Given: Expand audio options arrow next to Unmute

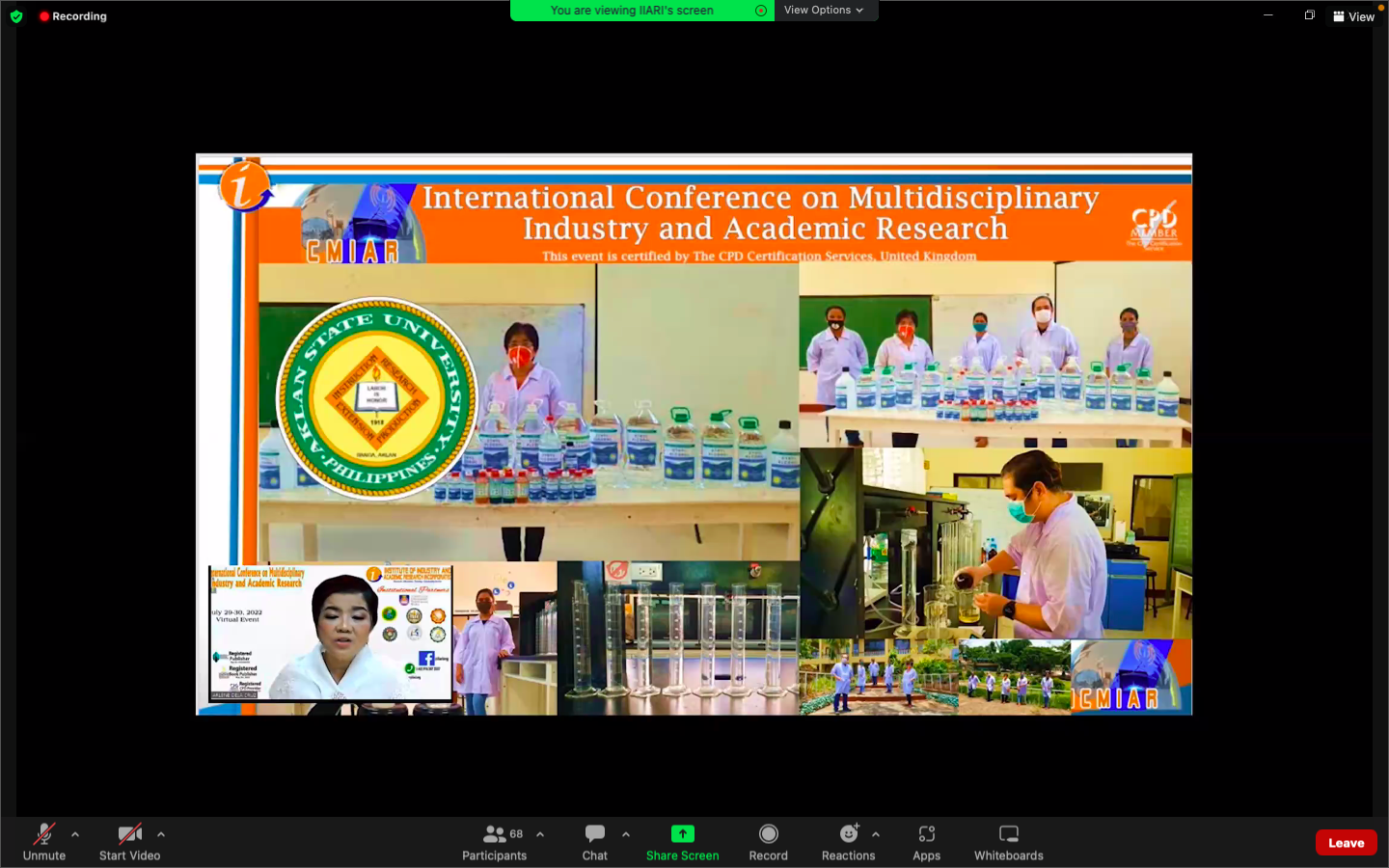Looking at the screenshot, I should coord(75,834).
